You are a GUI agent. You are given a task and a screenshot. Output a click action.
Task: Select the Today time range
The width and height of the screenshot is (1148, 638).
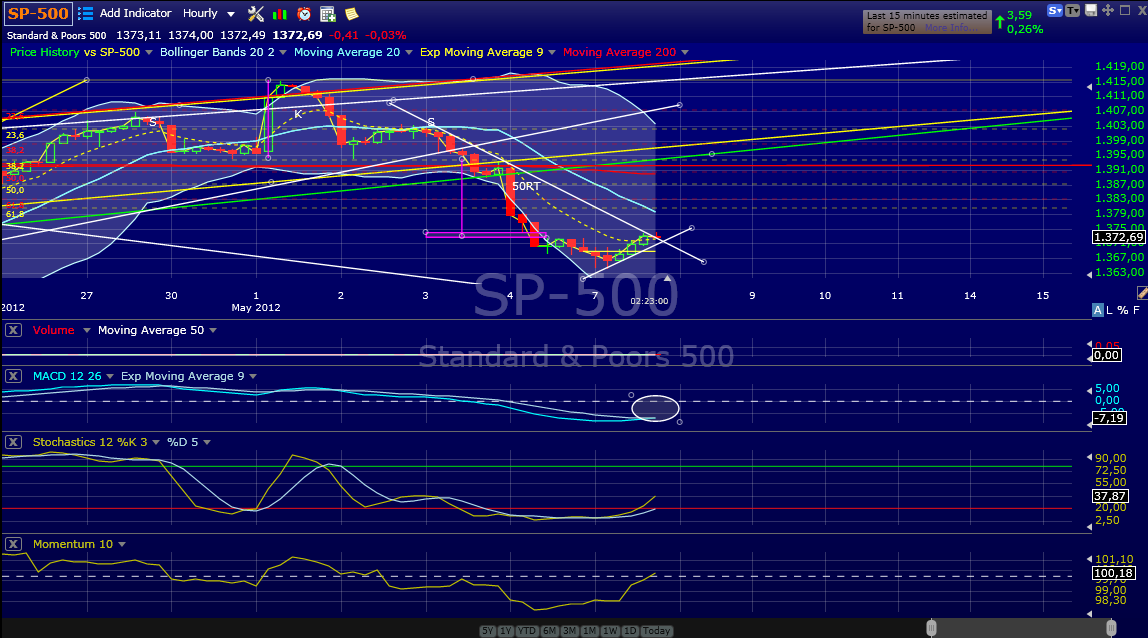pyautogui.click(x=657, y=631)
